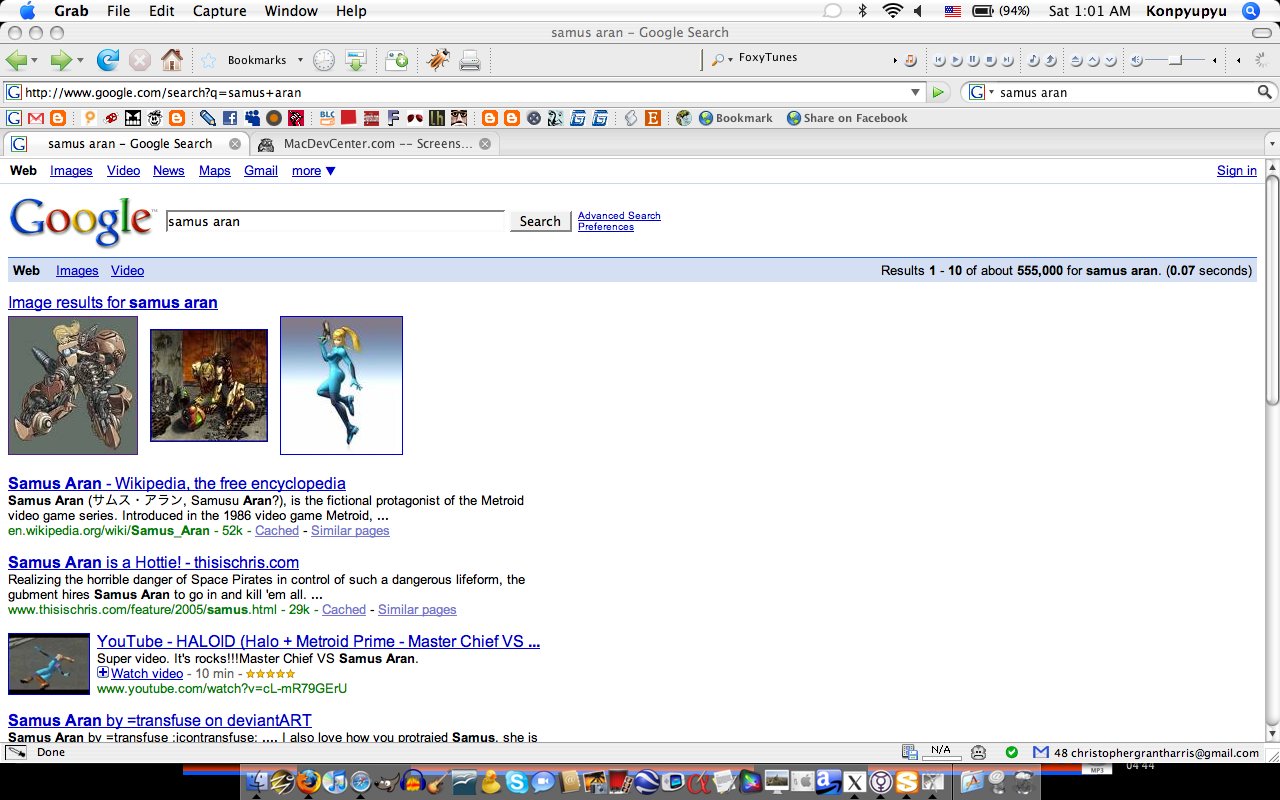
Task: Click the Google Search button
Action: coord(540,221)
